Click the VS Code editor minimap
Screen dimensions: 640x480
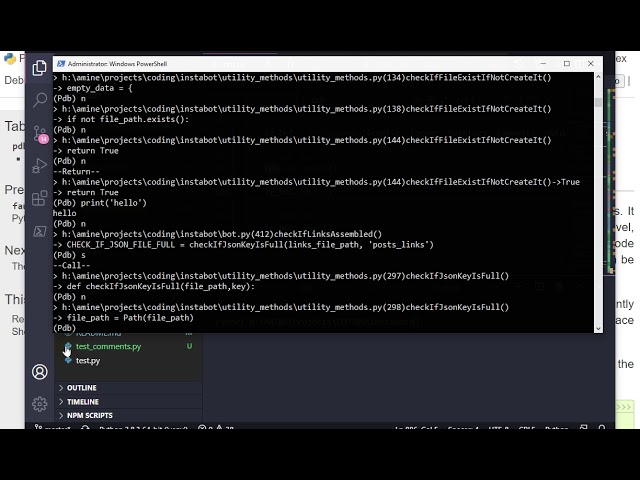pos(610,181)
